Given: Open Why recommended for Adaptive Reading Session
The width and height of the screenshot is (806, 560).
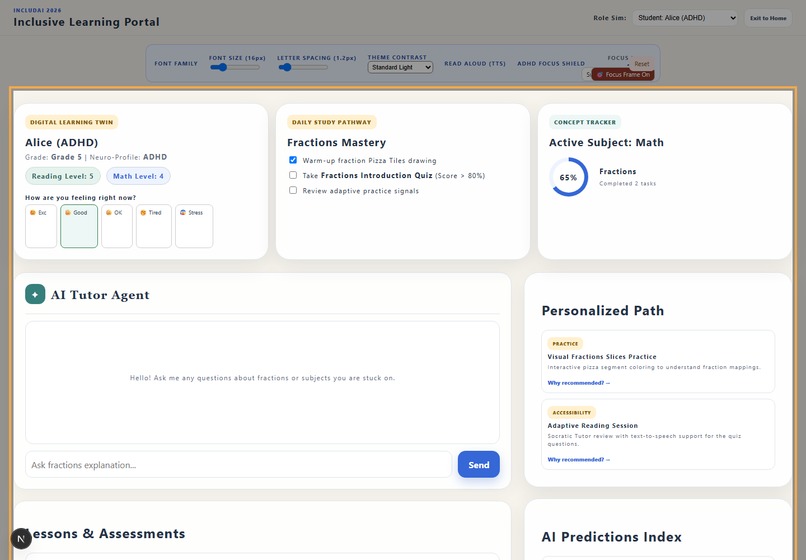Looking at the screenshot, I should pos(578,460).
